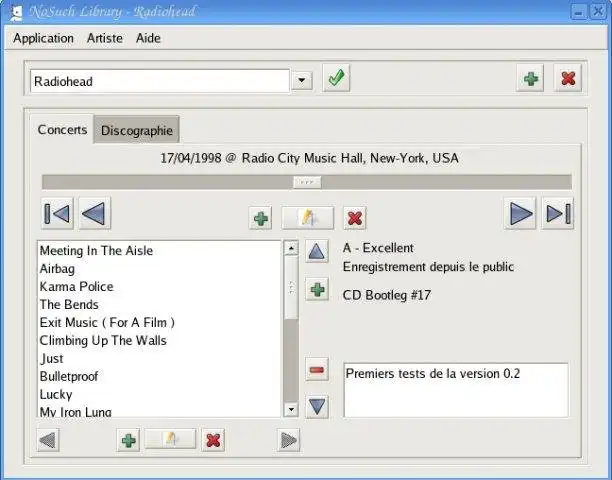
Task: Open the Aide menu
Action: pyautogui.click(x=148, y=38)
